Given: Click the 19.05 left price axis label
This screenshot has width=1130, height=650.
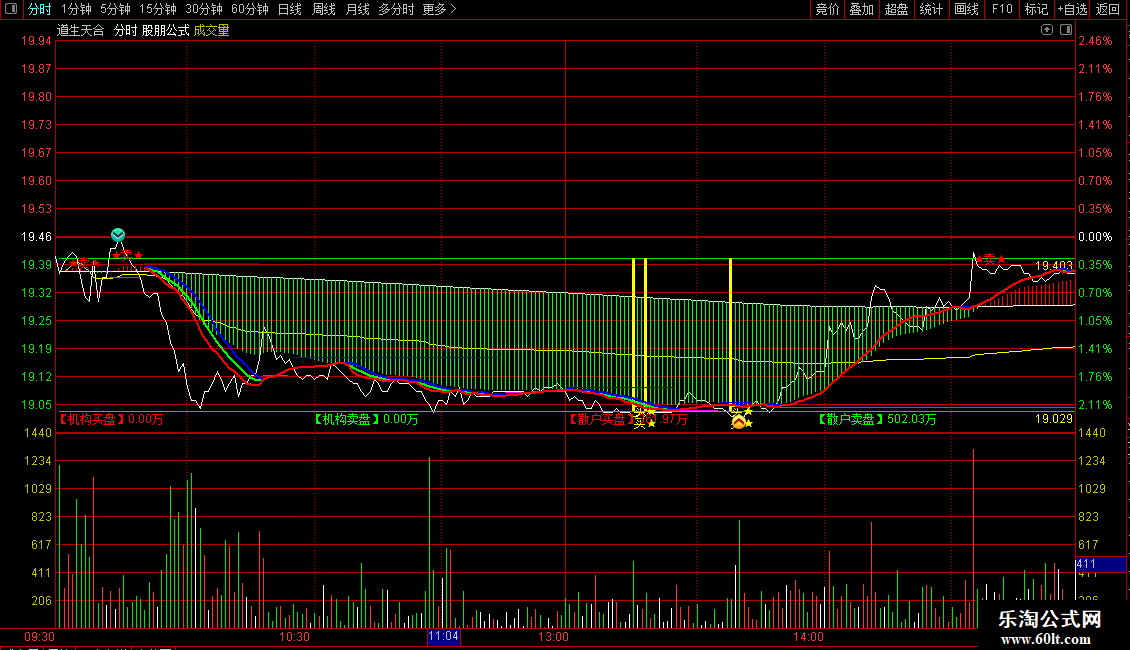Looking at the screenshot, I should click(x=36, y=405).
